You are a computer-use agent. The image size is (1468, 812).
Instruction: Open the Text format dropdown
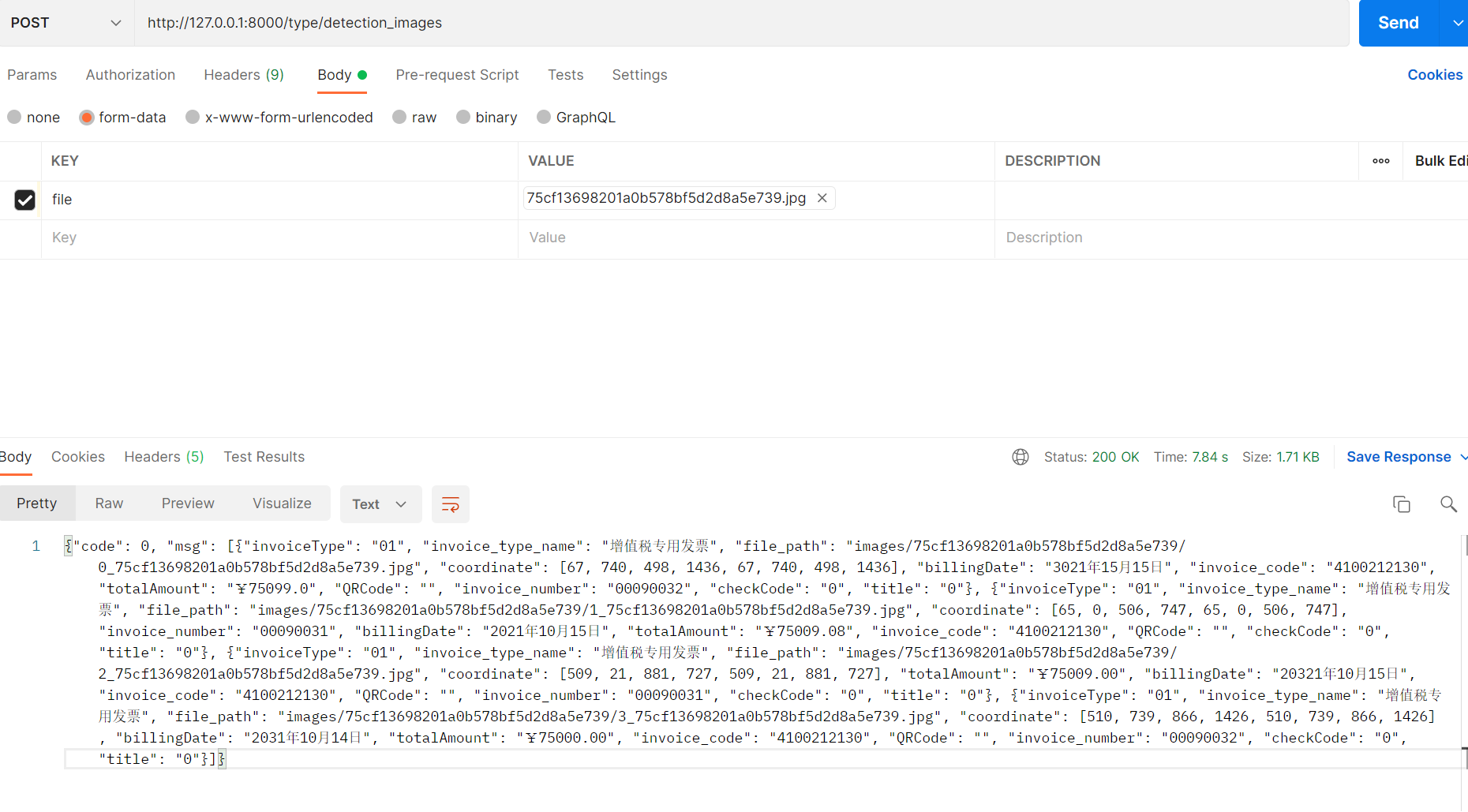[x=380, y=504]
